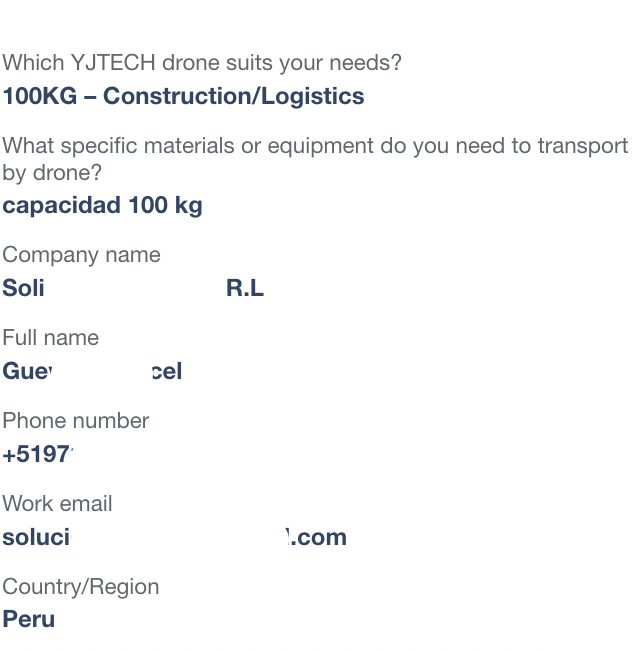Select the '100KG – Construction/Logistics' answer
The image size is (638, 650).
[x=183, y=96]
